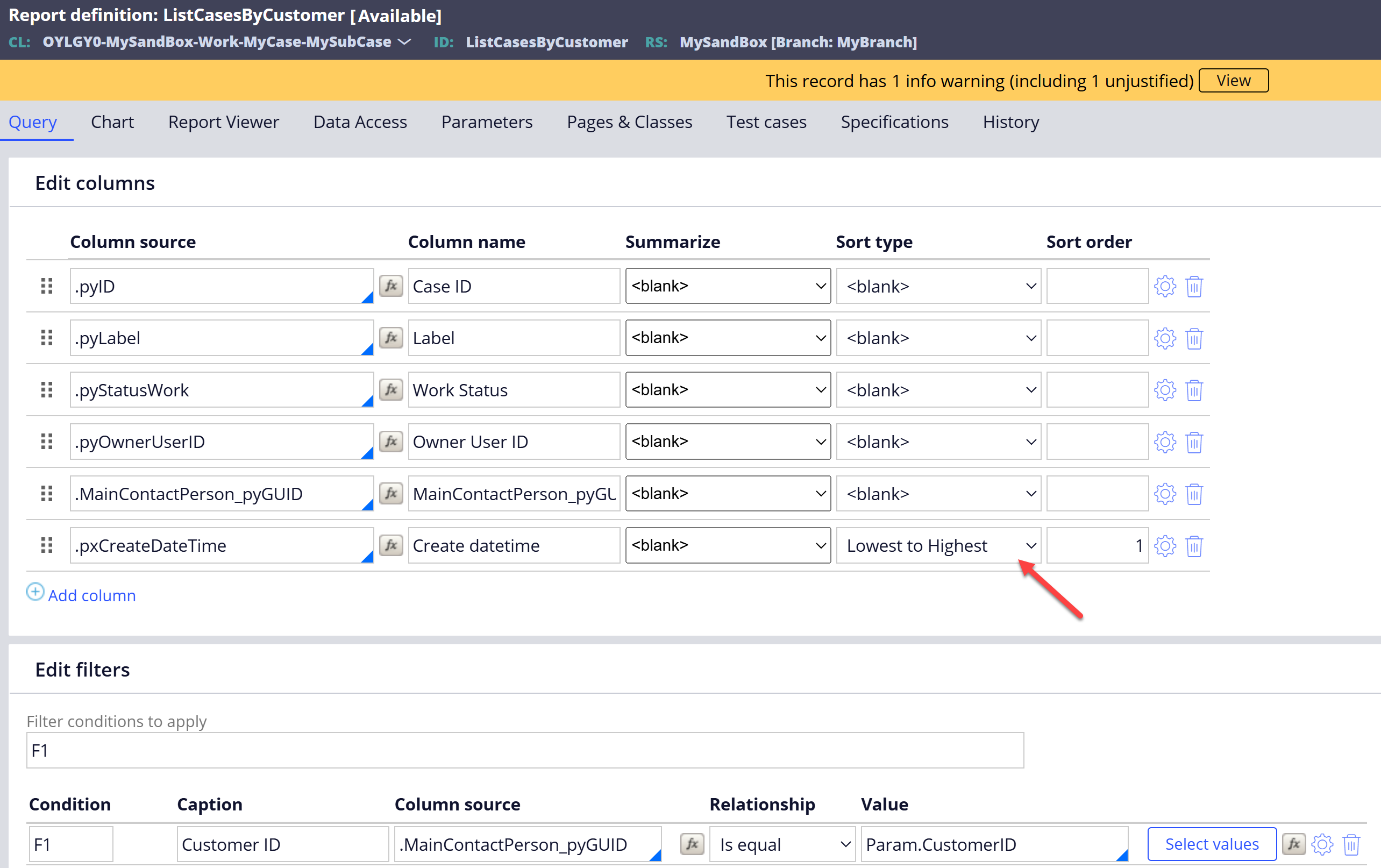Click the Add column link
1381x868 pixels.
[92, 595]
